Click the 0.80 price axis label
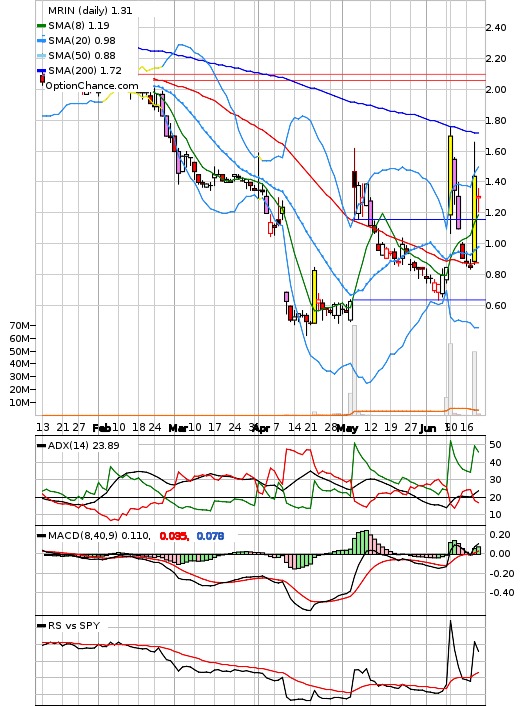The height and width of the screenshot is (706, 526). click(x=496, y=274)
